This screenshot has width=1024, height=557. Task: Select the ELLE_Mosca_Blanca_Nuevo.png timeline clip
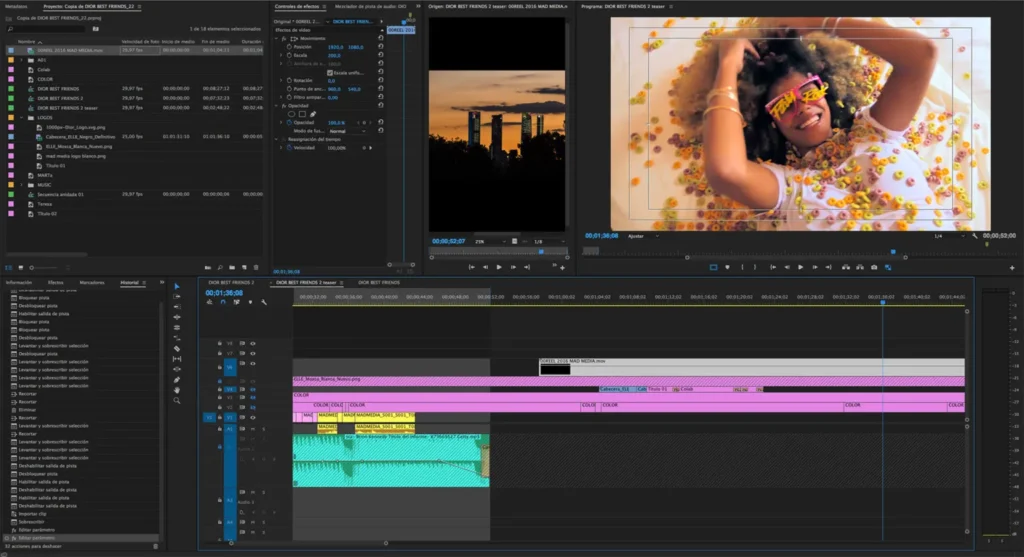pos(628,381)
